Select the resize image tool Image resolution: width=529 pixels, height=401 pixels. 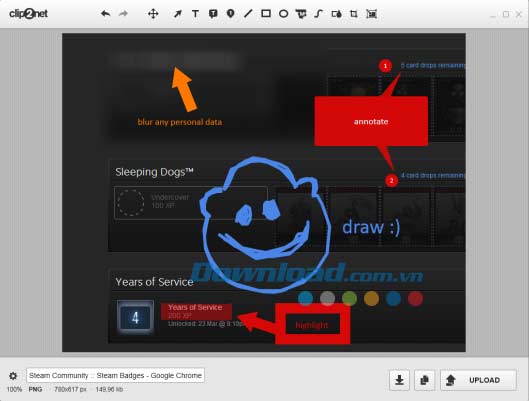coord(371,14)
